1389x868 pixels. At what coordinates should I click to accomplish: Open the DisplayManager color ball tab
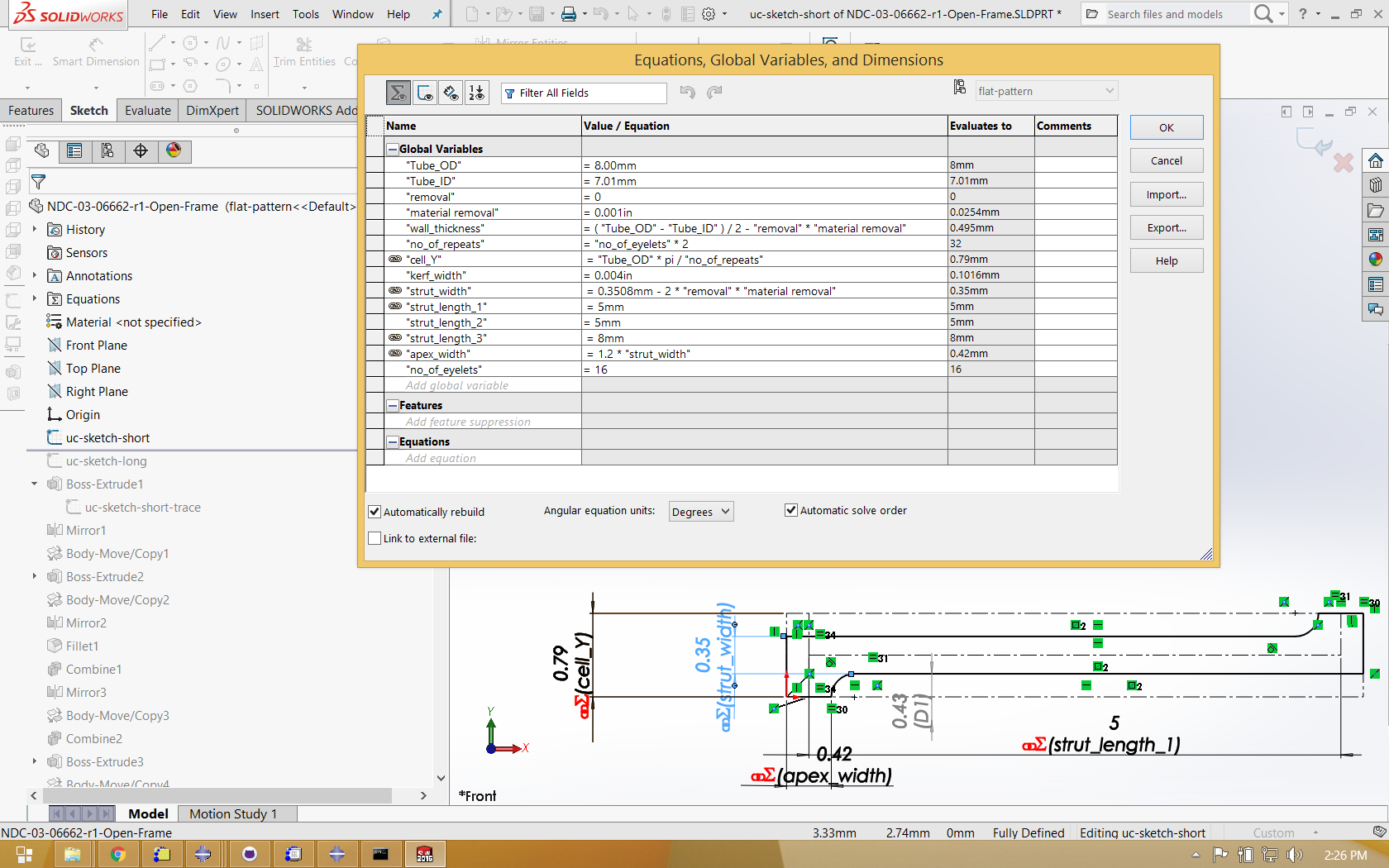pyautogui.click(x=174, y=150)
